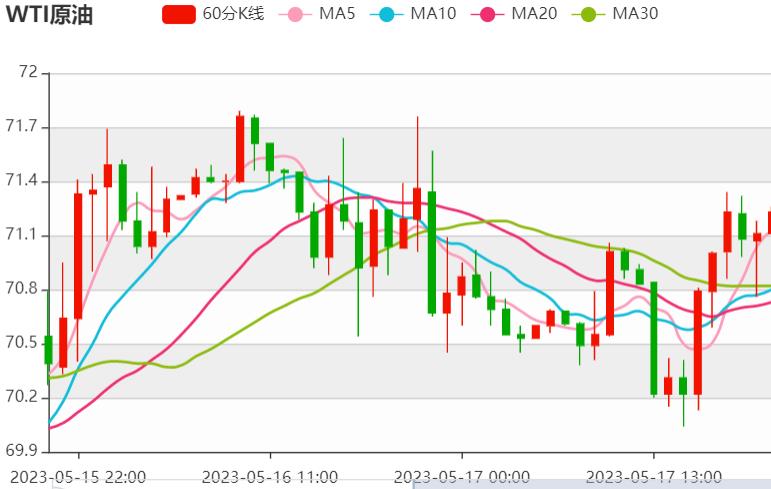Click the 72 price axis label
The image size is (771, 489).
click(28, 72)
